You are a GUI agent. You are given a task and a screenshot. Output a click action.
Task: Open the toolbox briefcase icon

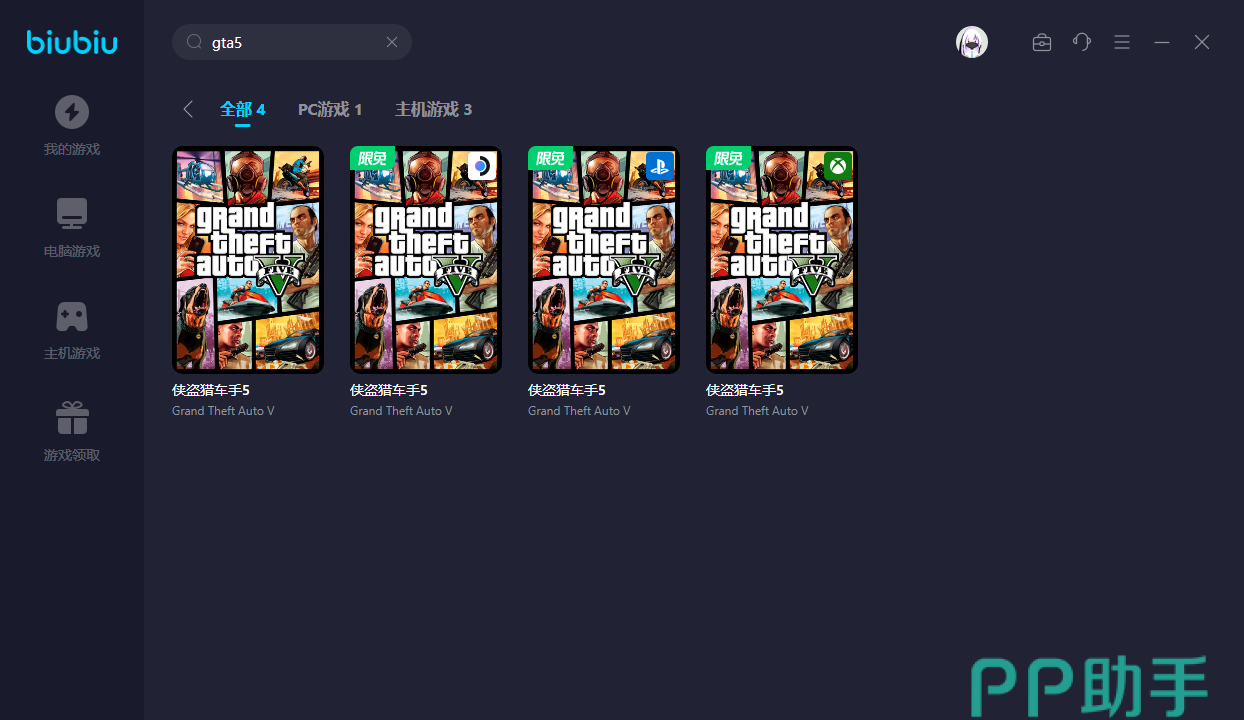(x=1041, y=42)
